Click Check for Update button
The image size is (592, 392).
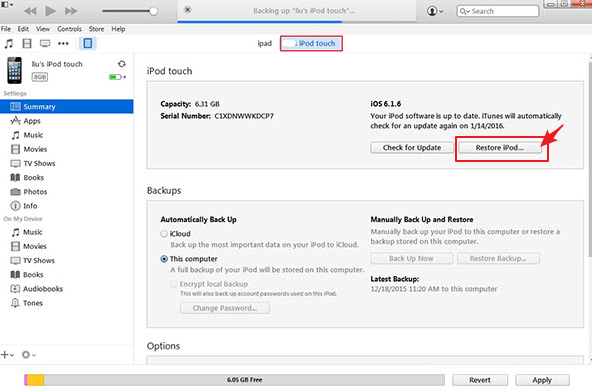tap(412, 148)
